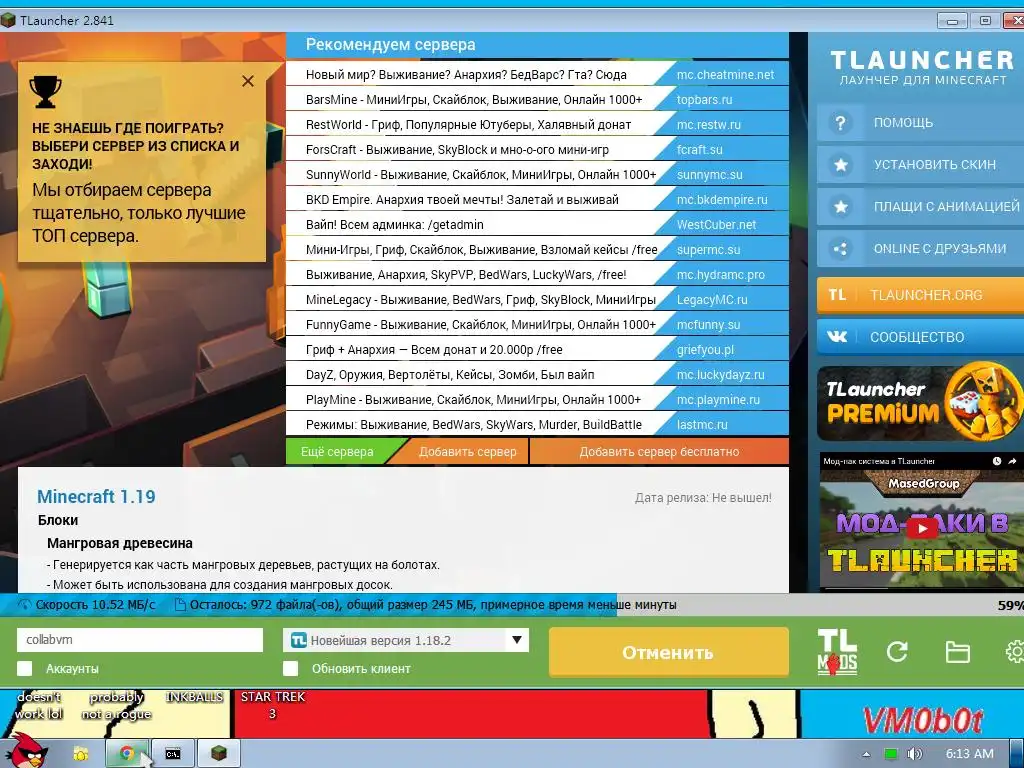Viewport: 1024px width, 768px height.
Task: Click server address WestCuber.net
Action: [716, 225]
